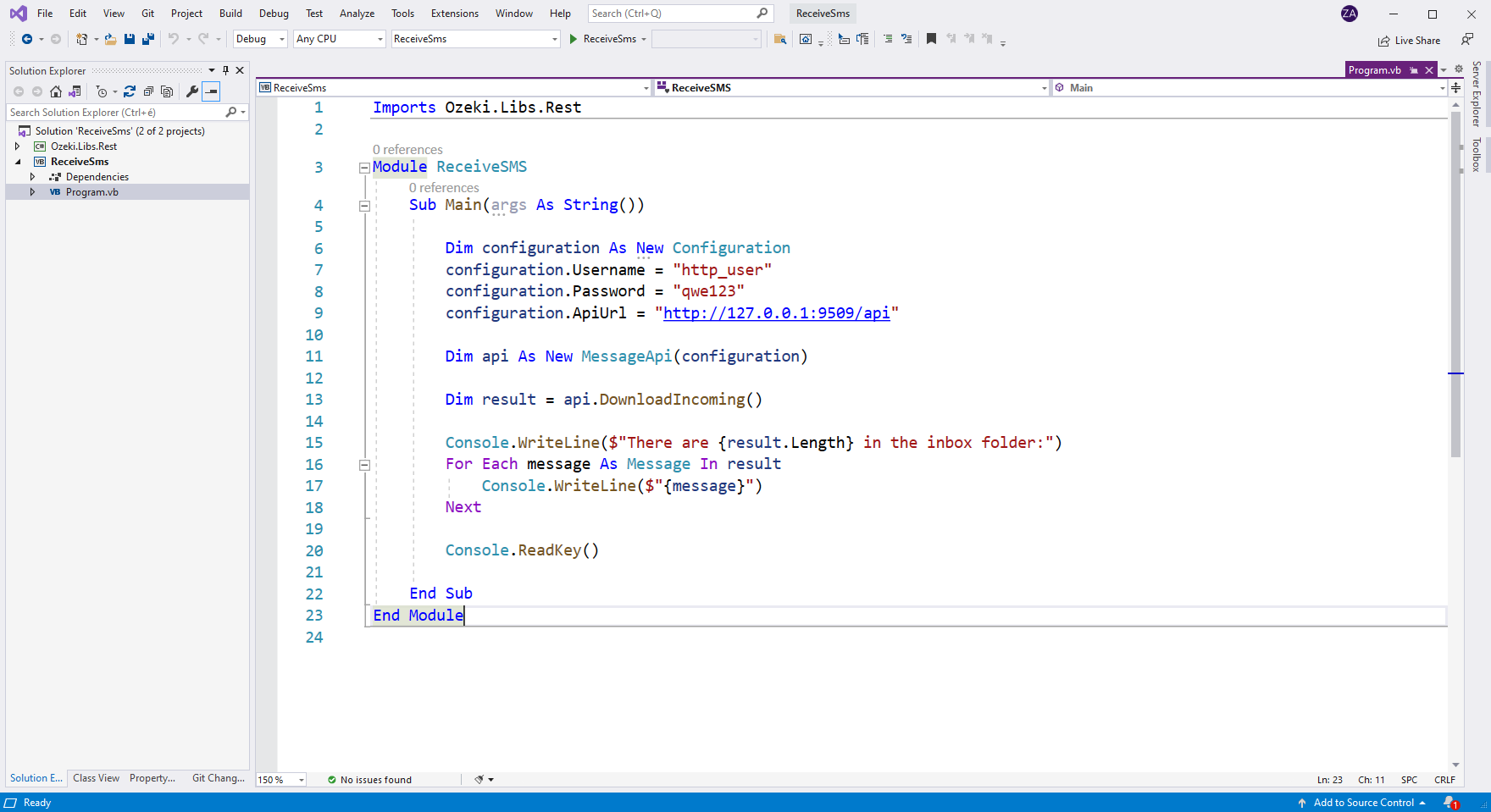The height and width of the screenshot is (812, 1491).
Task: Pin the Solution Explorer panel
Action: click(x=225, y=70)
